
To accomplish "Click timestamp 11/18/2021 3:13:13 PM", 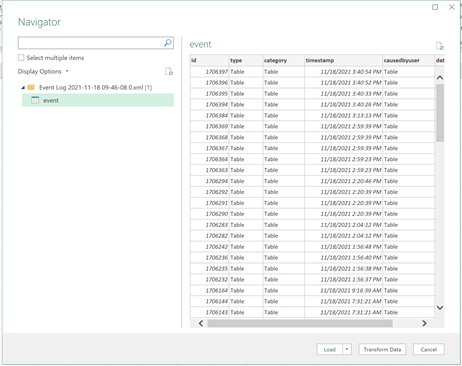I will click(343, 115).
